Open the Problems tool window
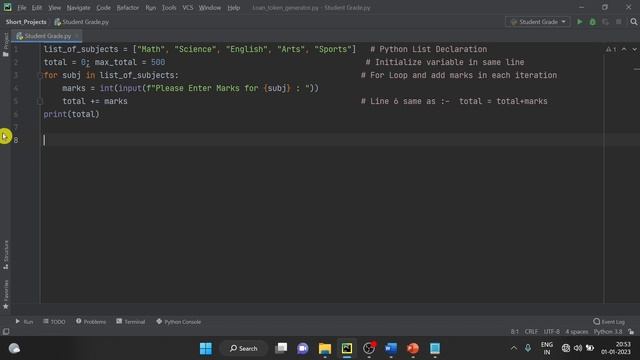This screenshot has height=360, width=640. click(91, 322)
